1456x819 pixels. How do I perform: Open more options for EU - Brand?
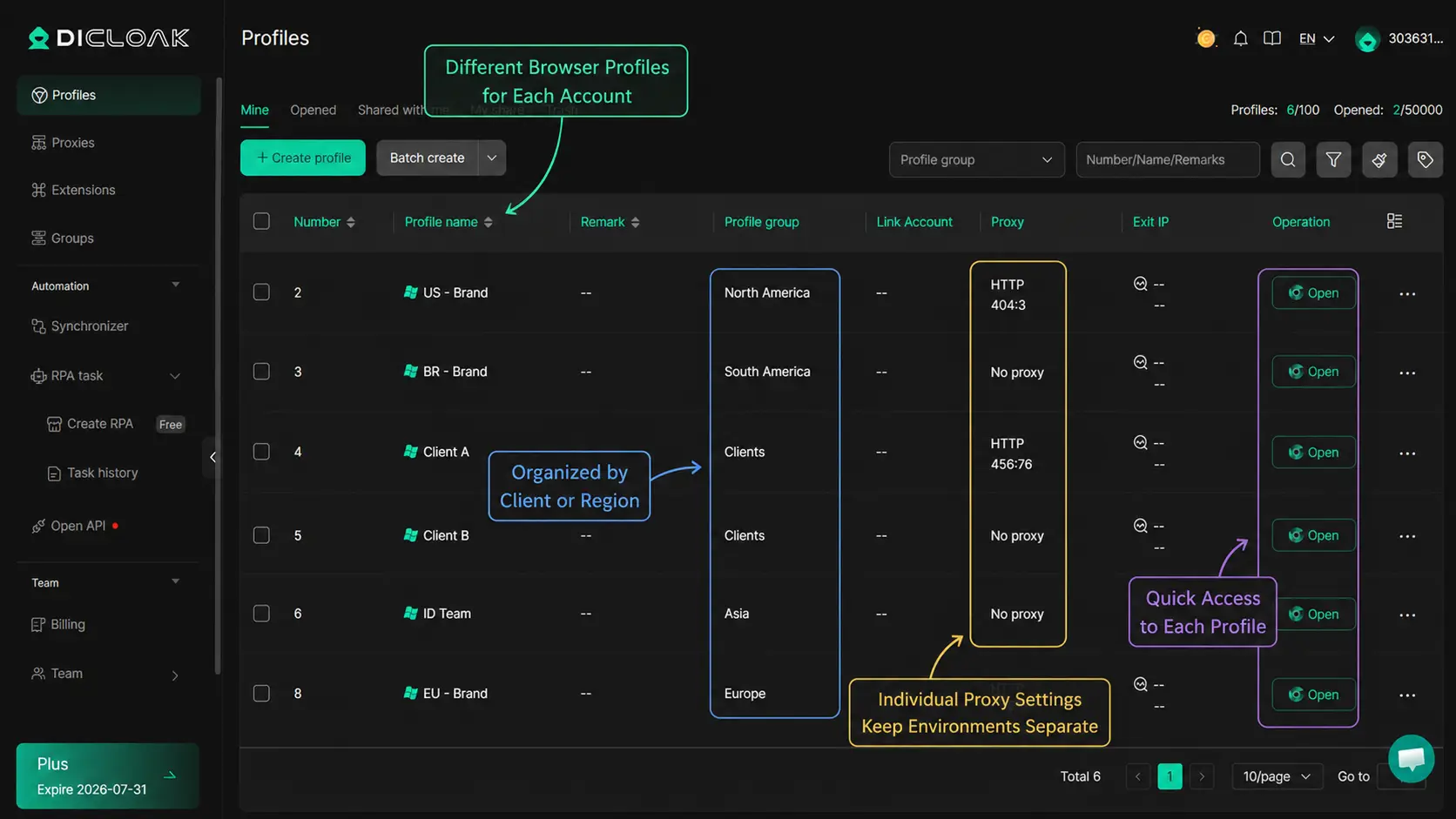1407,695
